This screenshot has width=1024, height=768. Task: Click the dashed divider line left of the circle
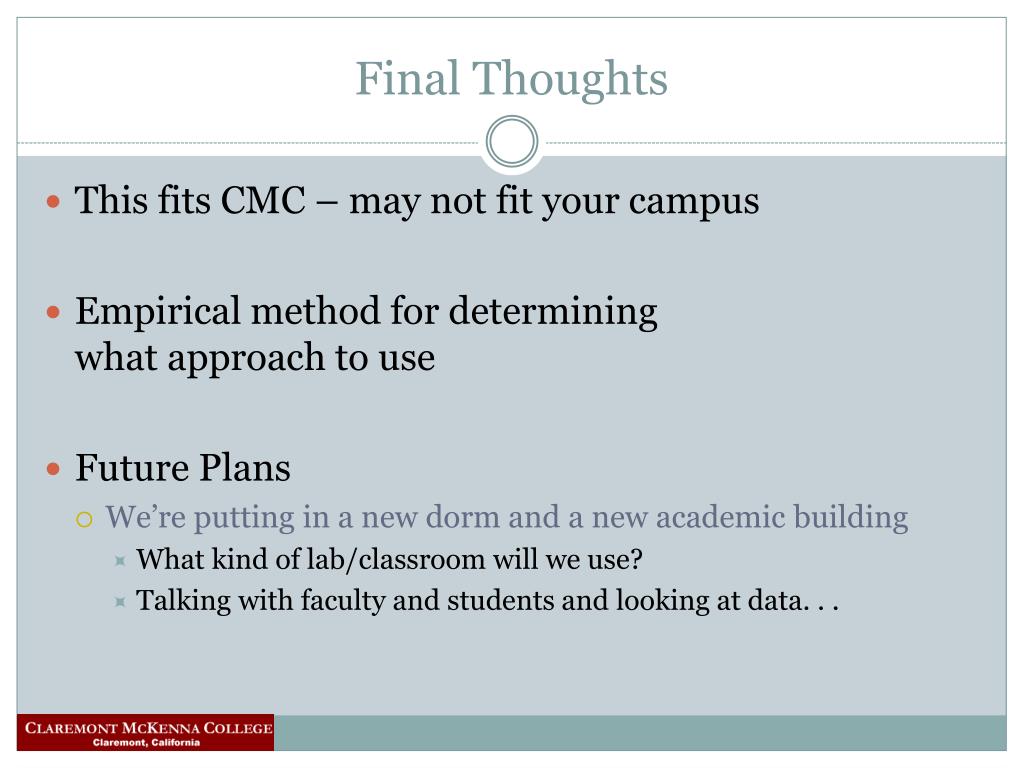coord(248,143)
